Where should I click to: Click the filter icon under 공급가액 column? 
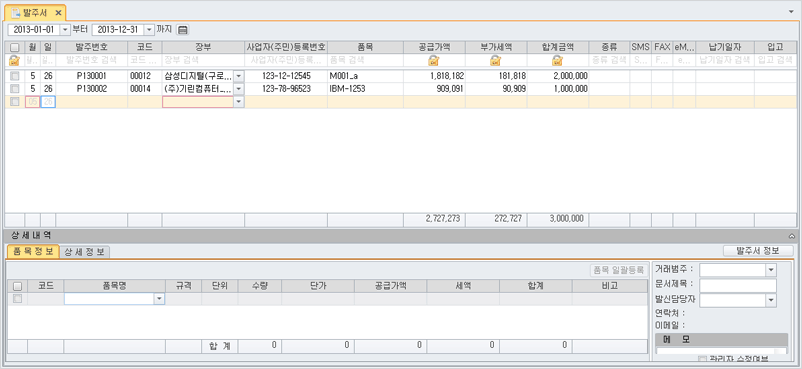(x=434, y=60)
